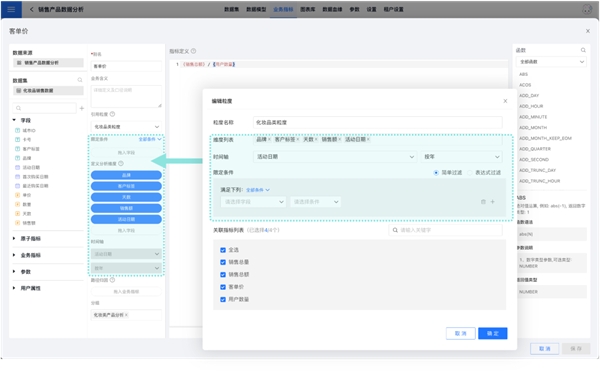Switch to the 数据集 top tab
Viewport: 600px width, 376px height.
pos(231,9)
